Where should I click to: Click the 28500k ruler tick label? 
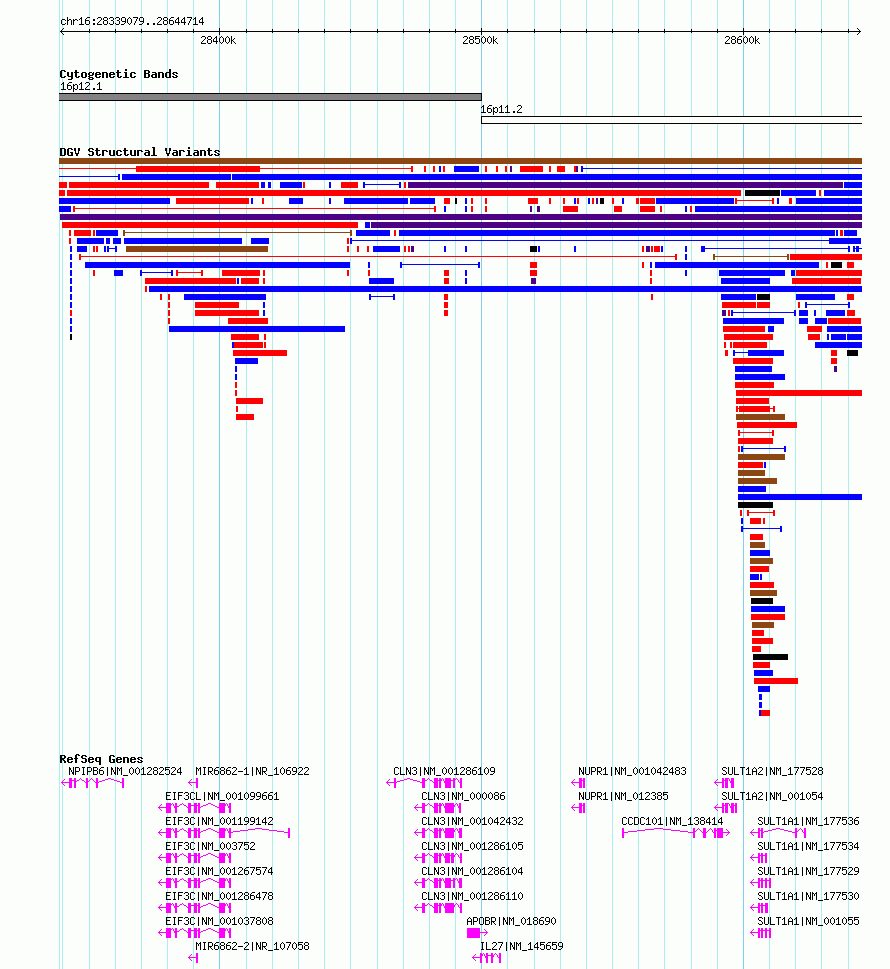tap(480, 40)
